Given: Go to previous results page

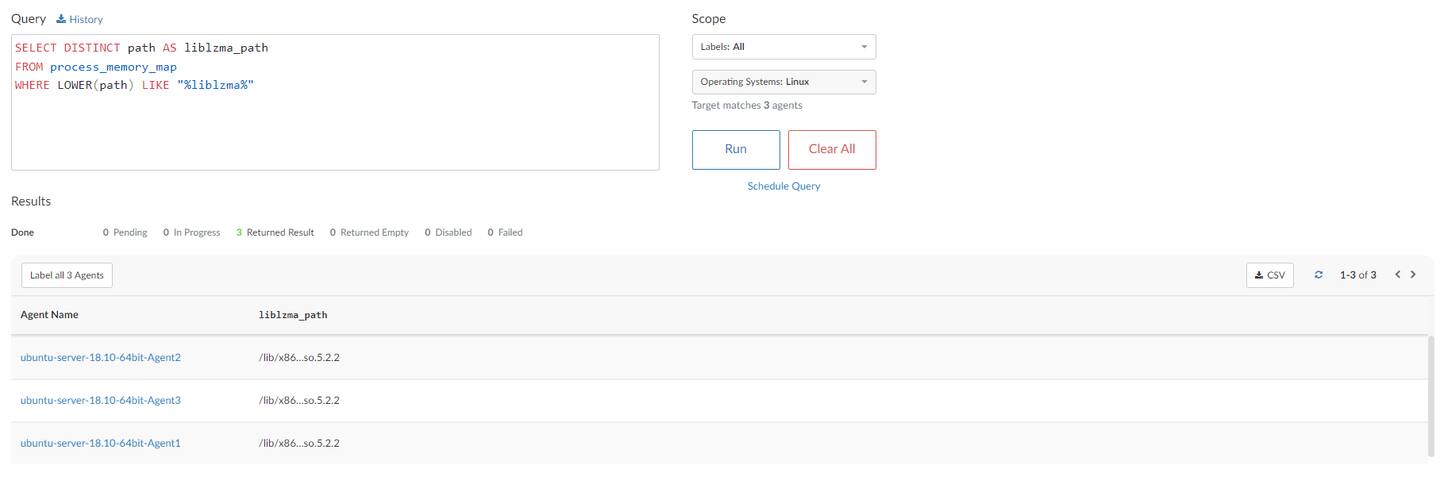Looking at the screenshot, I should [1397, 275].
